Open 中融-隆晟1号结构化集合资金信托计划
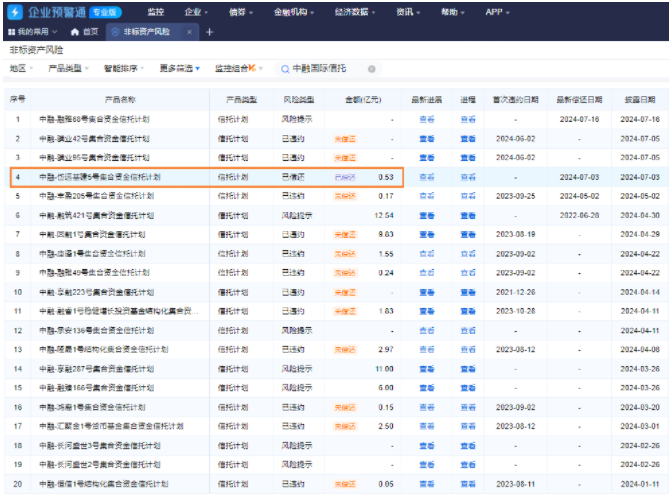Screen dimensions: 671x500 click(x=104, y=349)
